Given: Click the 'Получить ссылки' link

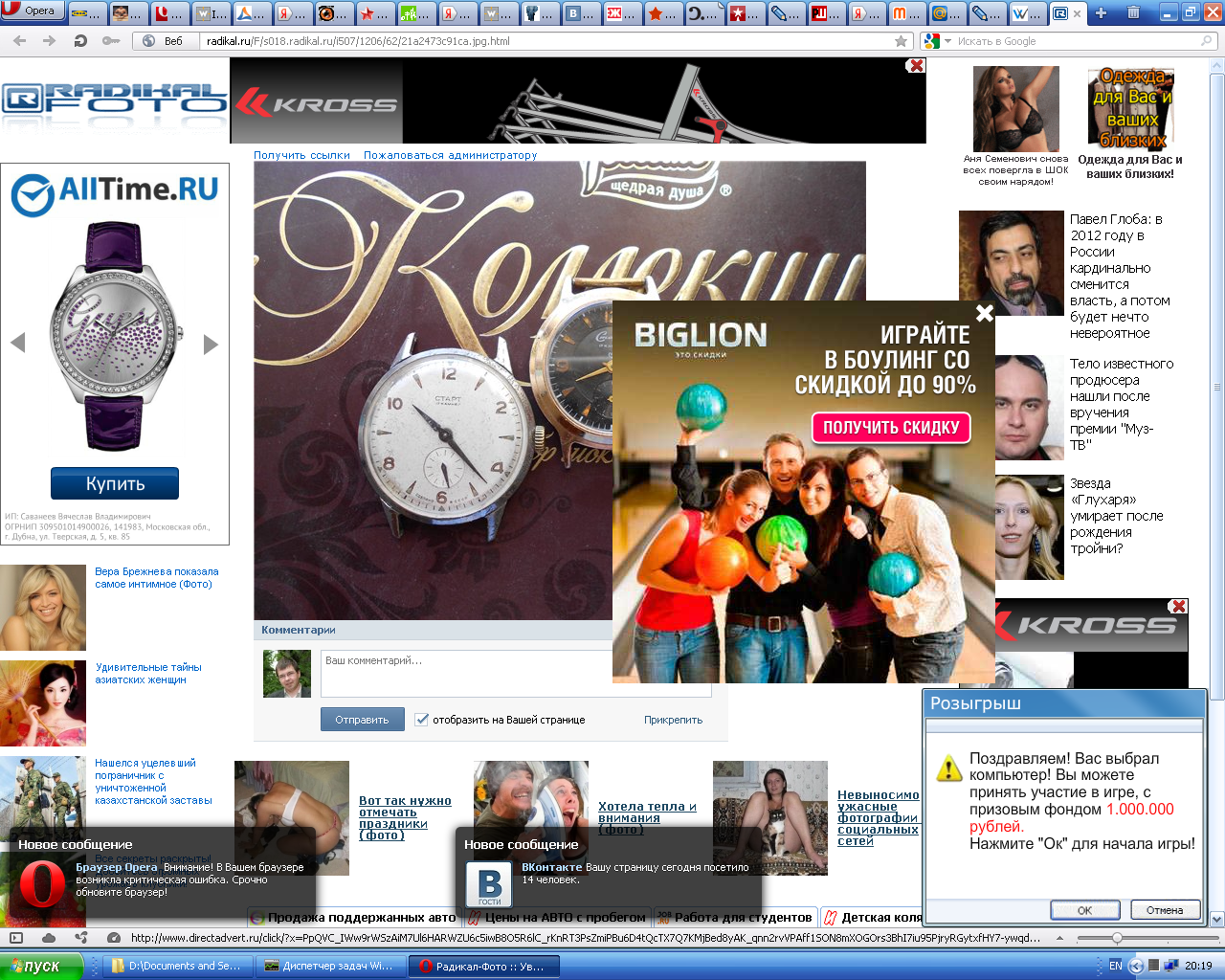Looking at the screenshot, I should 301,155.
